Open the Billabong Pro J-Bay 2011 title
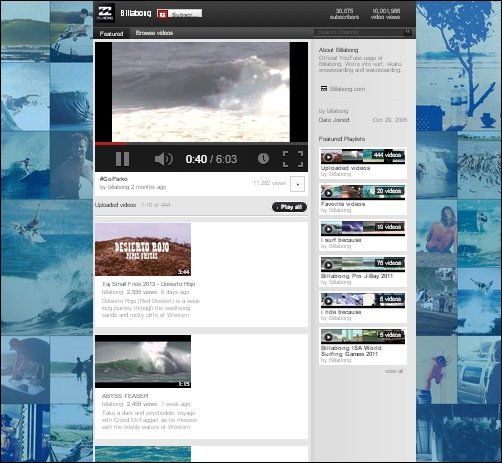 click(x=357, y=276)
